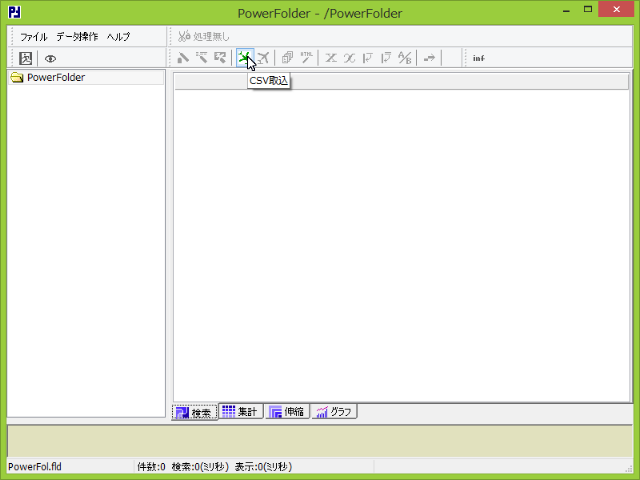Image resolution: width=640 pixels, height=480 pixels.
Task: Click the beige message panel at bottom
Action: point(320,441)
